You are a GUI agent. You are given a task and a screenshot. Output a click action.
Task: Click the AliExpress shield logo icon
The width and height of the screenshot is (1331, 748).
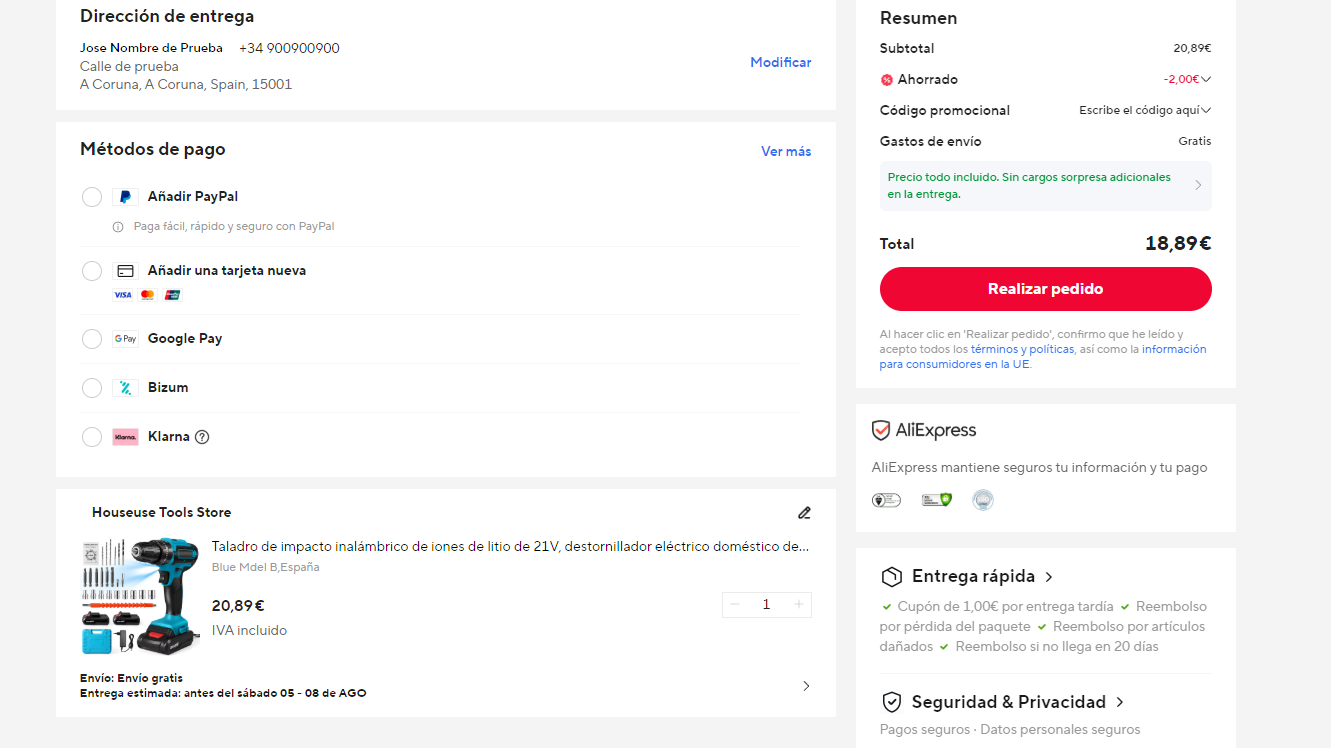881,431
